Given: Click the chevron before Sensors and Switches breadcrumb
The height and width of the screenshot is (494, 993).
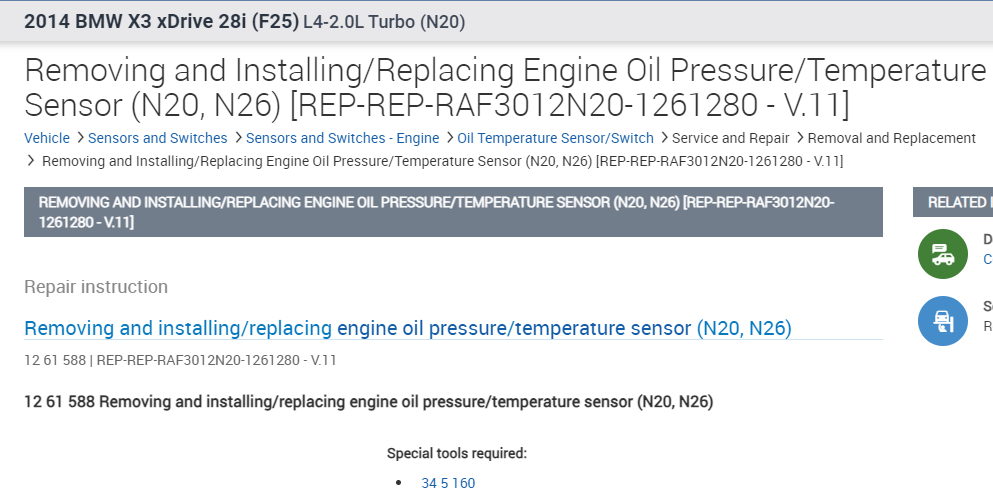Looking at the screenshot, I should point(80,138).
